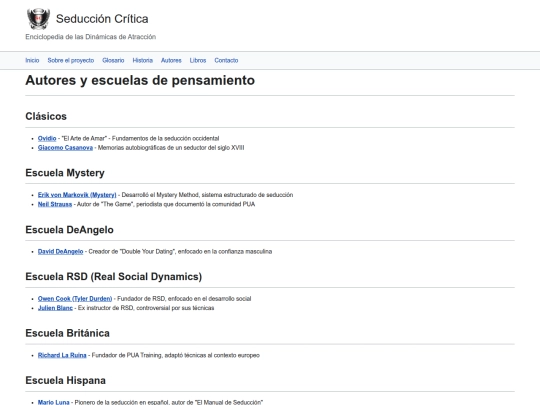540x405 pixels.
Task: Open the Contacto page link
Action: 226,60
